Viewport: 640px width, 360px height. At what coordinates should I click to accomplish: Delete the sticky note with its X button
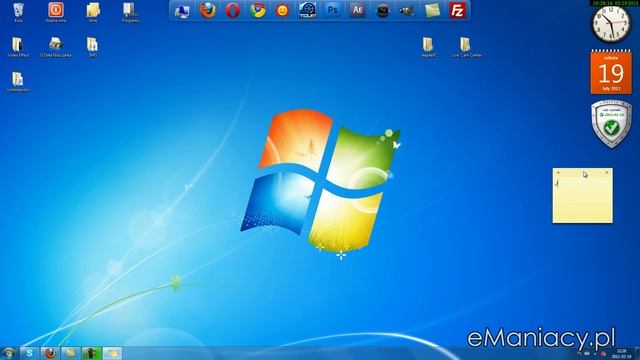click(607, 173)
